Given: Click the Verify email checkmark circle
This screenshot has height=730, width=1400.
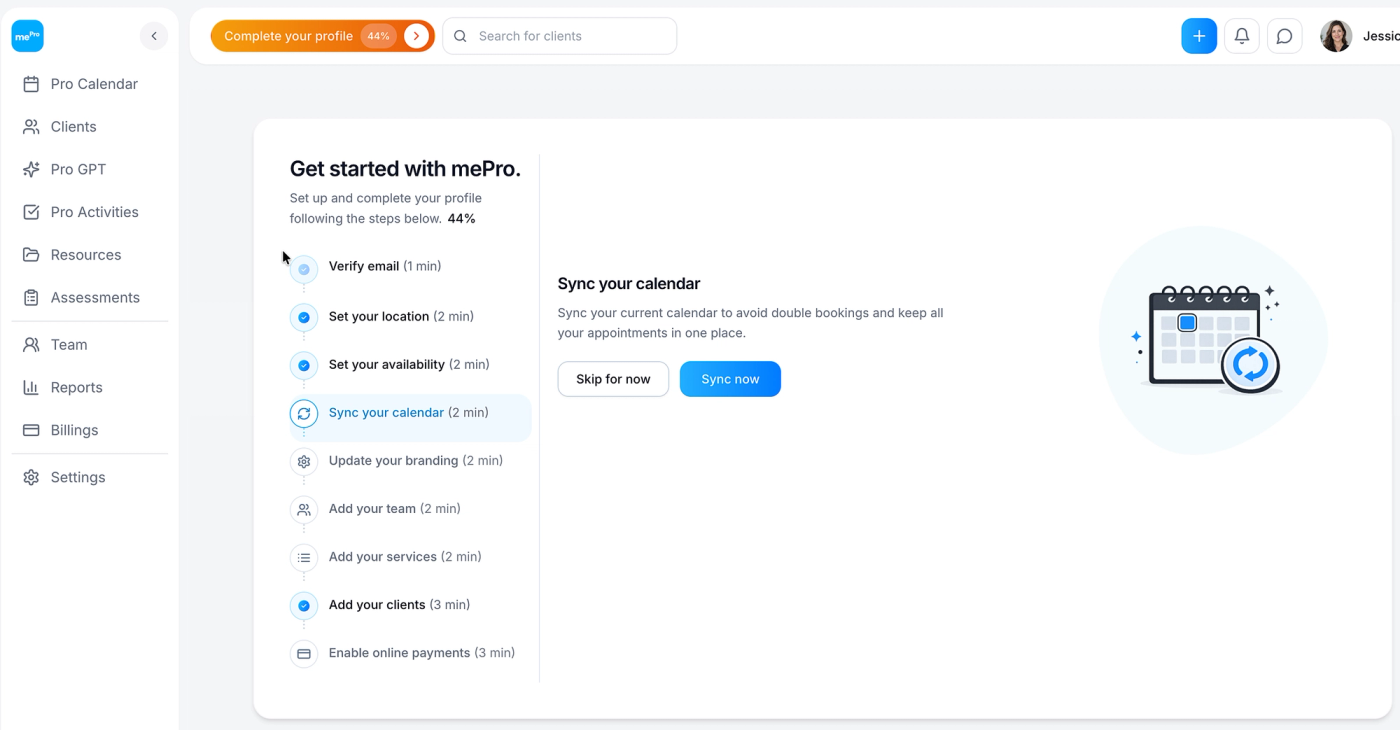Looking at the screenshot, I should click(x=304, y=269).
